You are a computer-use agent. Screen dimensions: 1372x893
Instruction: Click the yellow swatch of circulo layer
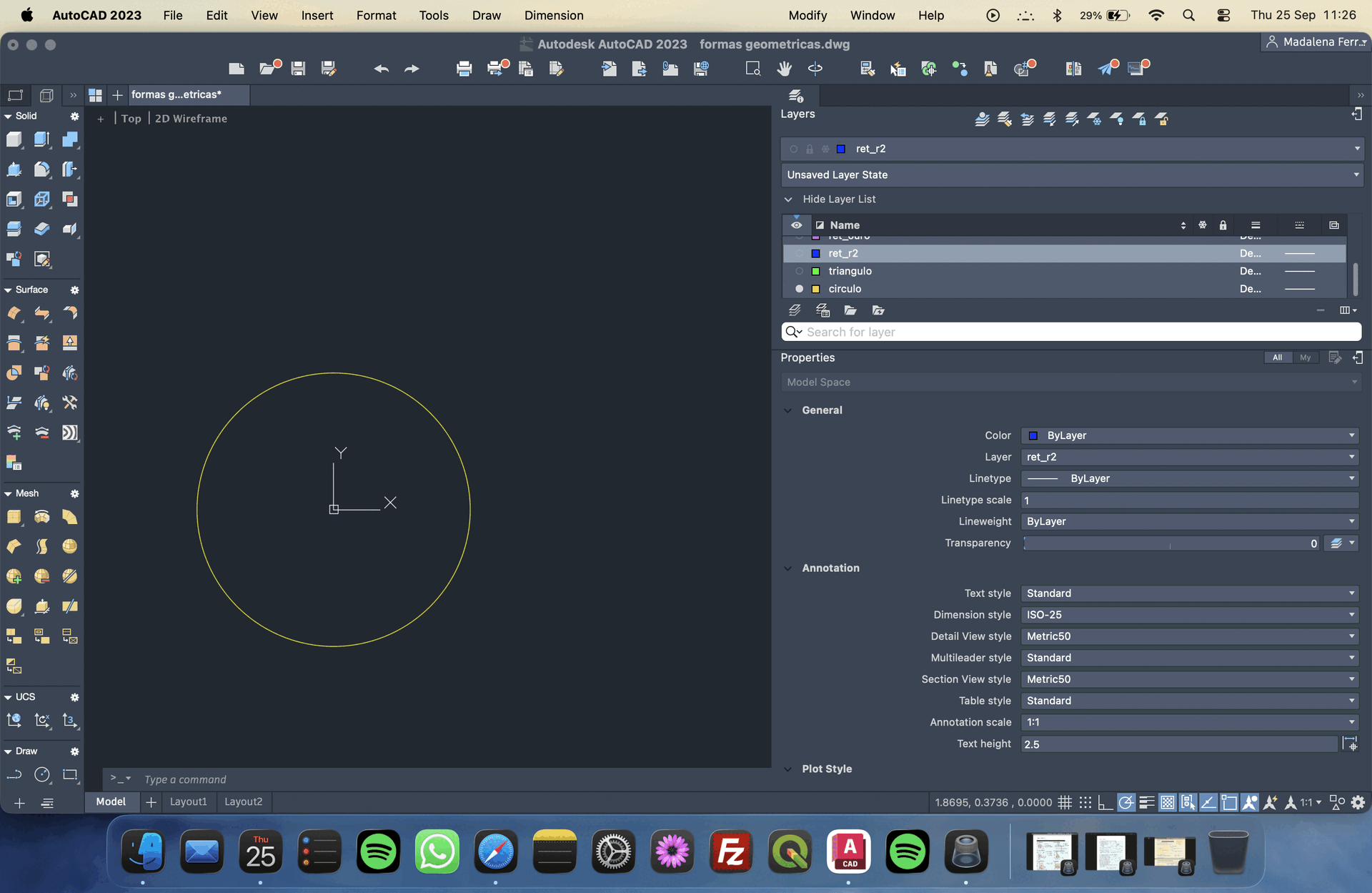point(815,289)
